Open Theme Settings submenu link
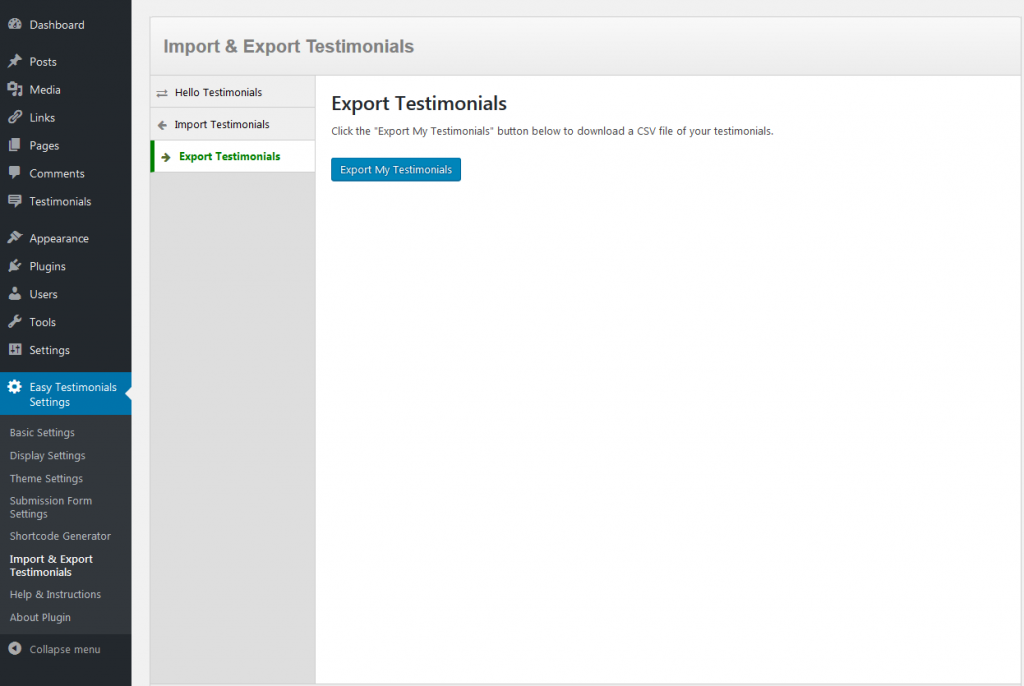1024x686 pixels. (x=46, y=479)
